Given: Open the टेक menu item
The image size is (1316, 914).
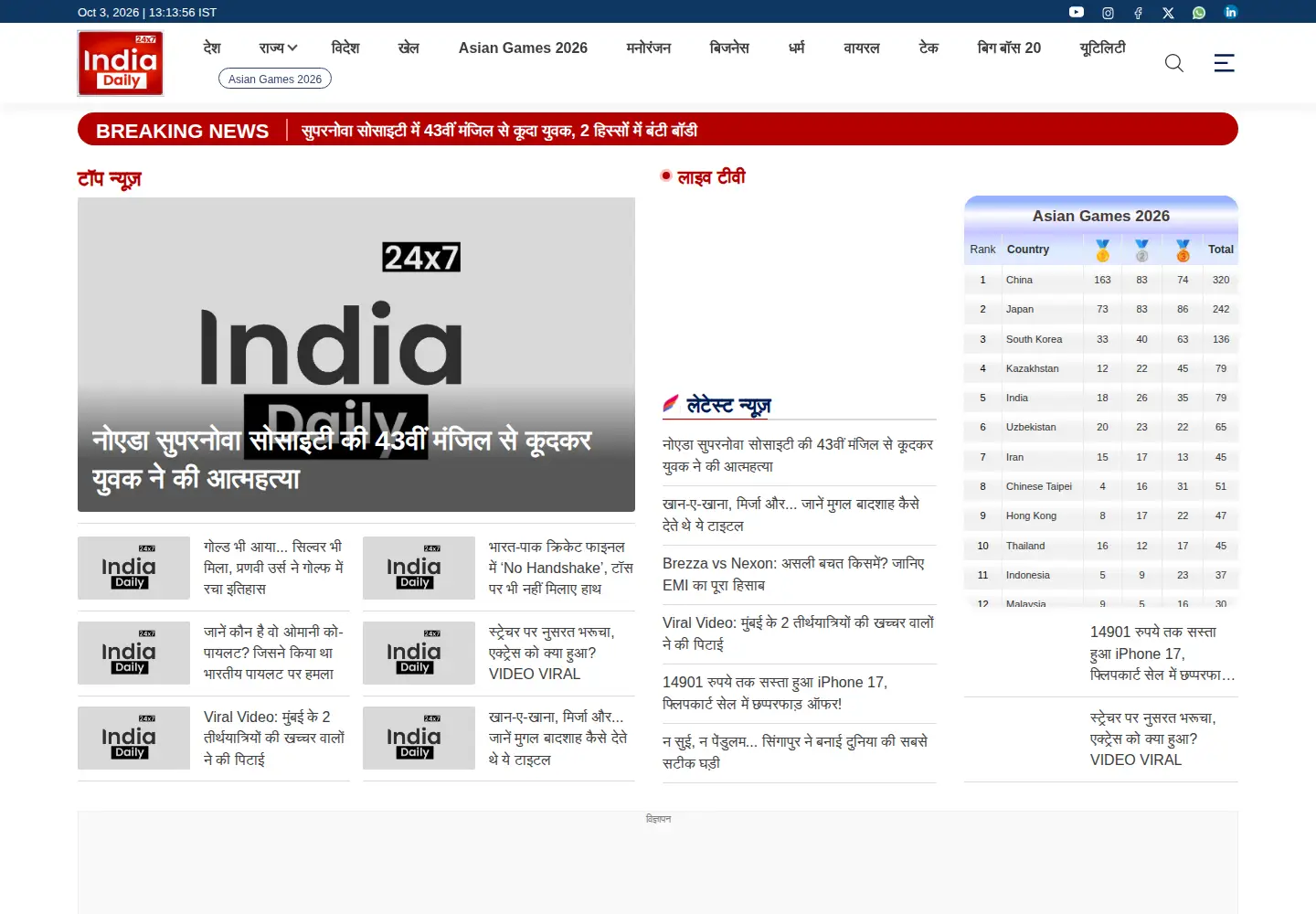Looking at the screenshot, I should tap(929, 48).
